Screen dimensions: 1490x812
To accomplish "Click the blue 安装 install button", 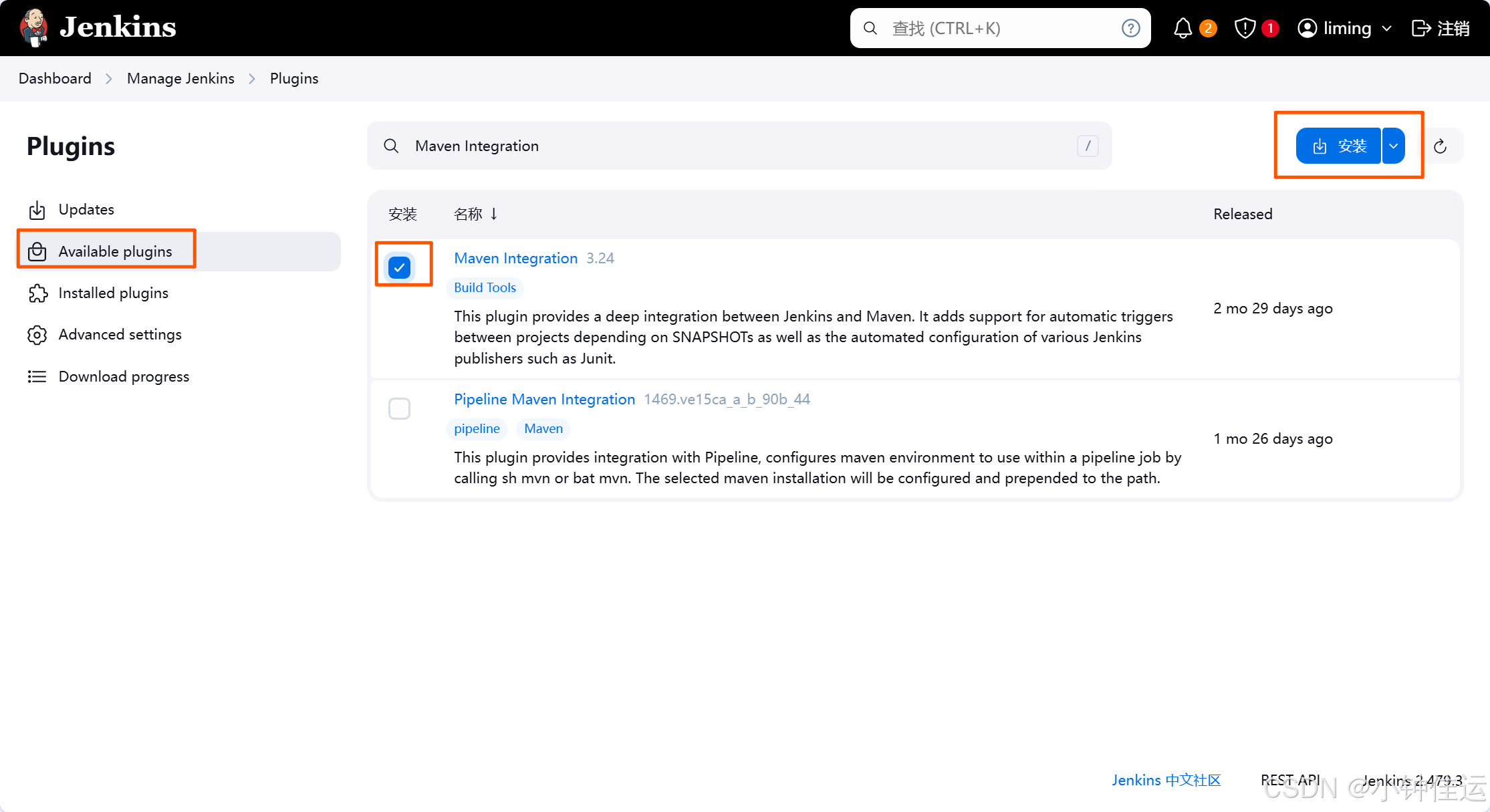I will (x=1338, y=146).
